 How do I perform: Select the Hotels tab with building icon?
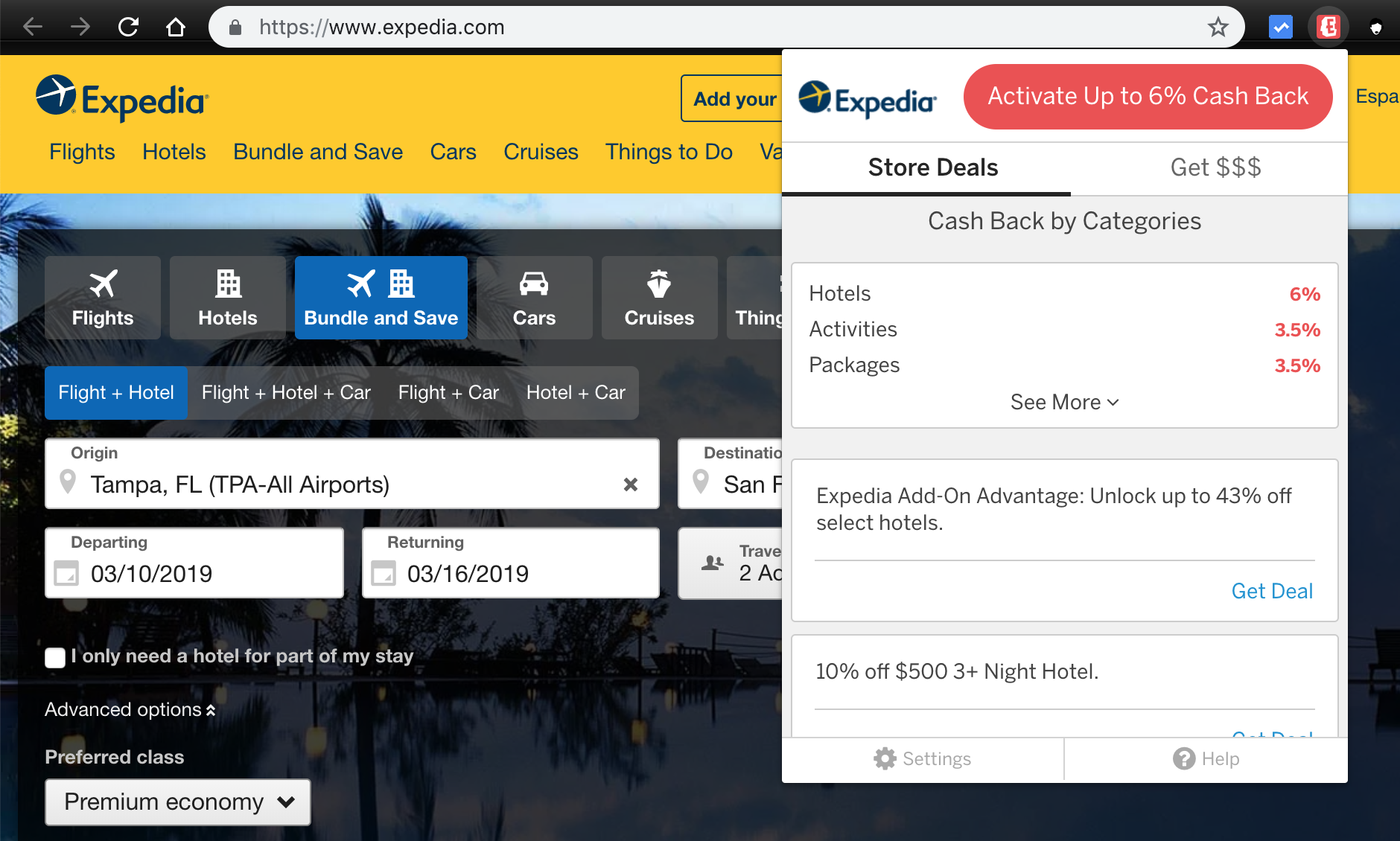click(x=228, y=298)
